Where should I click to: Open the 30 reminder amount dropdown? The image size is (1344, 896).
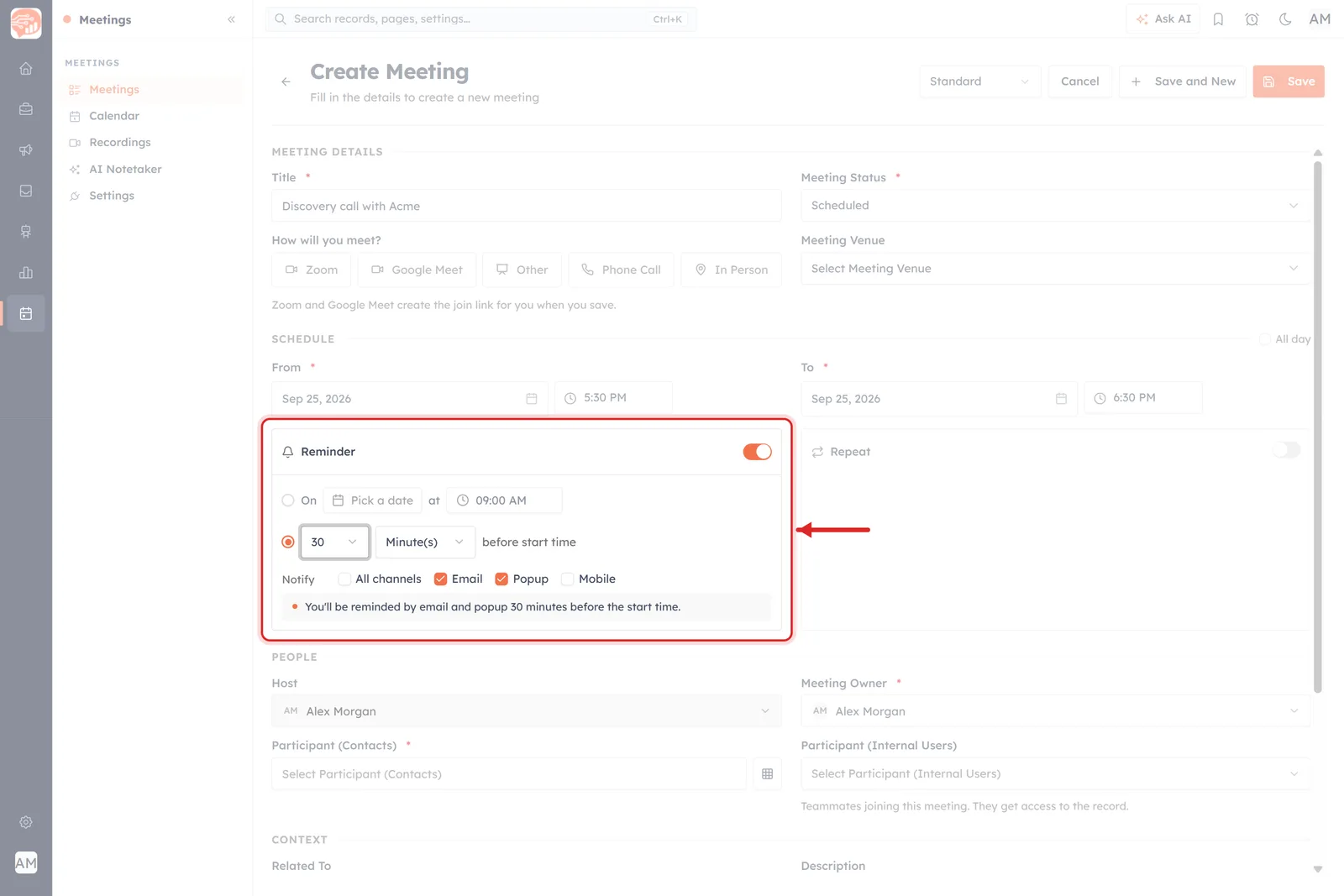tap(334, 542)
